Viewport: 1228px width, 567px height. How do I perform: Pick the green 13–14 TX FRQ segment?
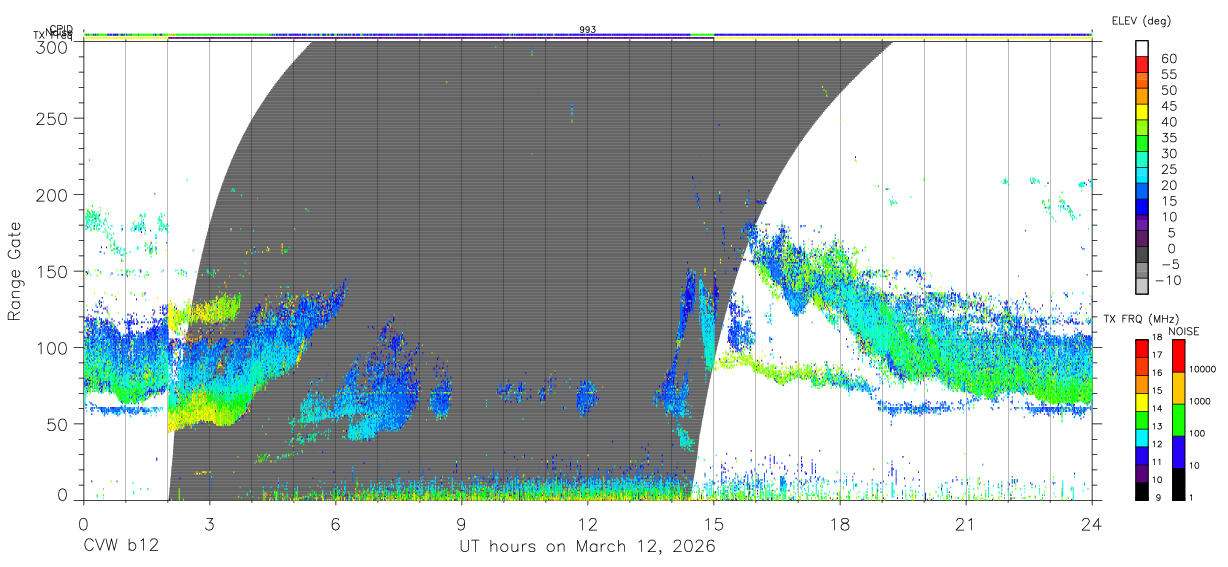point(1142,419)
